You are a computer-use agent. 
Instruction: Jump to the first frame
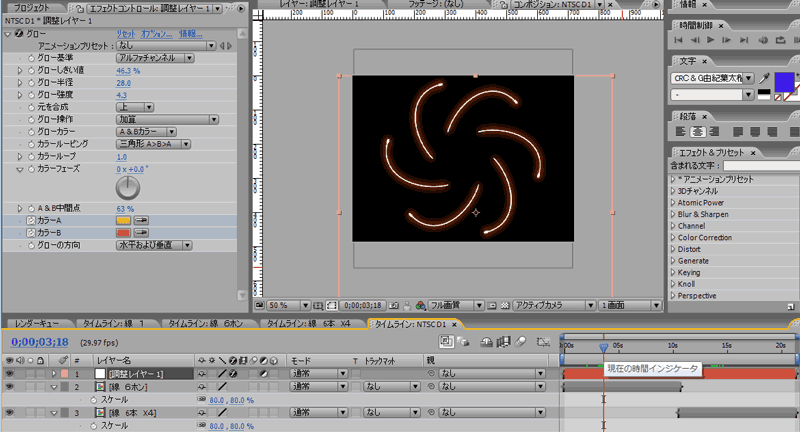click(x=678, y=40)
